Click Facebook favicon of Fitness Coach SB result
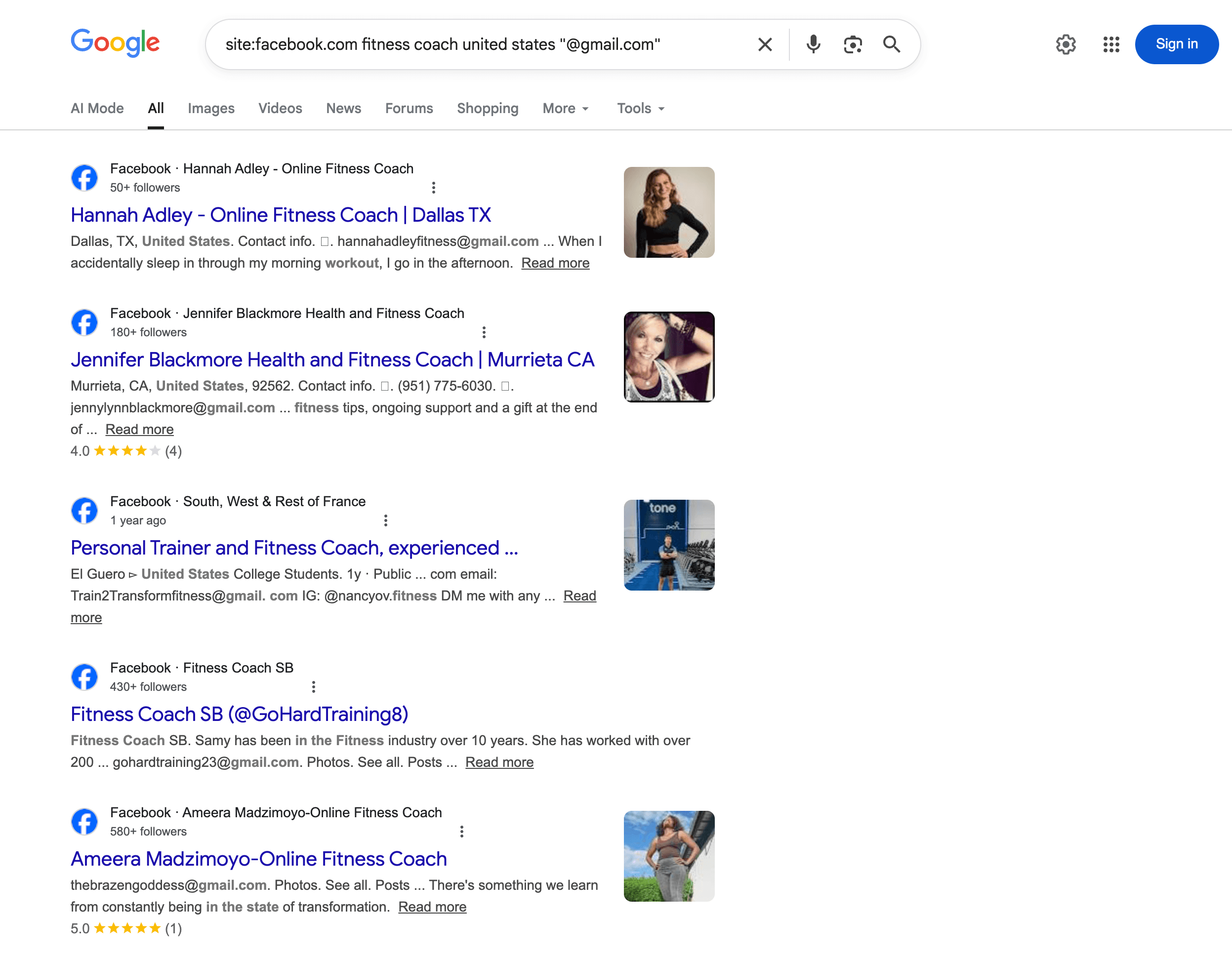 pyautogui.click(x=84, y=677)
